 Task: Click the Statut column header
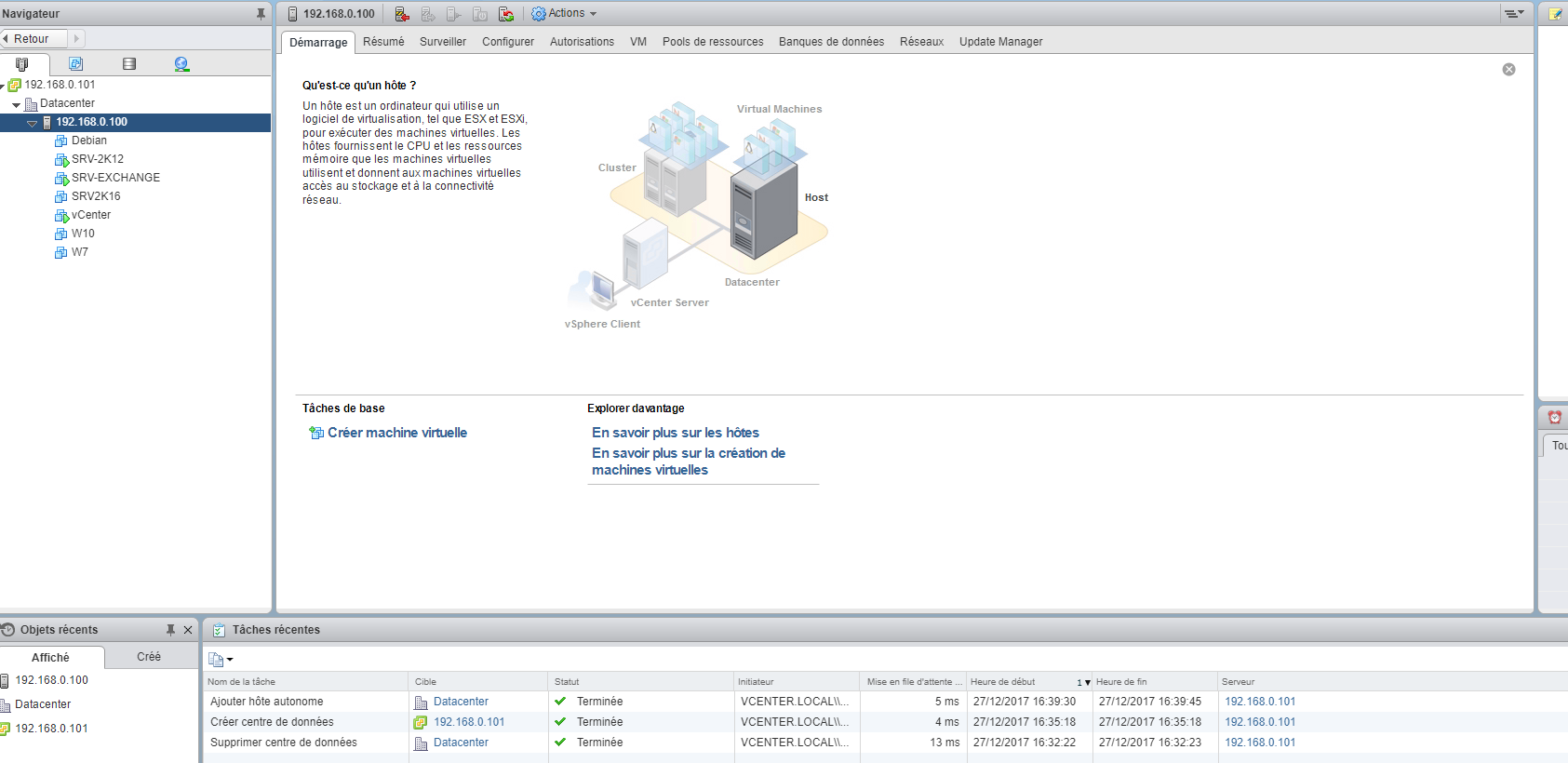pos(641,682)
